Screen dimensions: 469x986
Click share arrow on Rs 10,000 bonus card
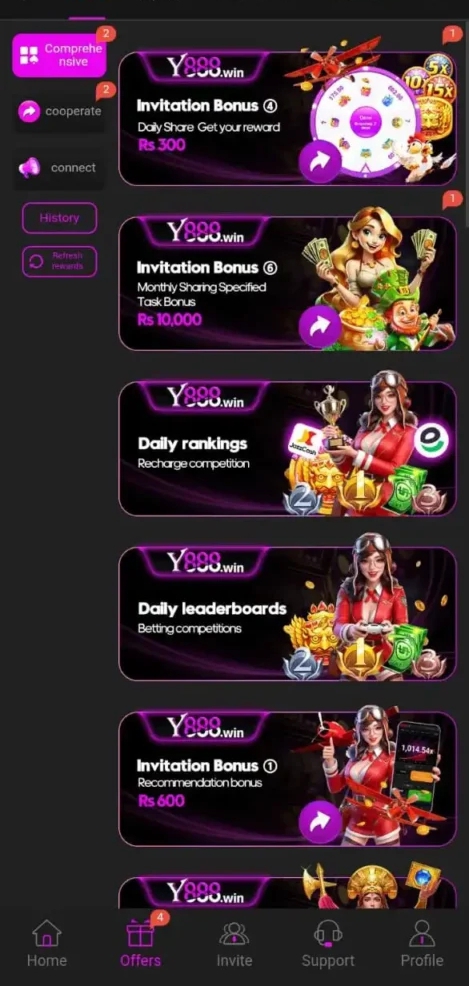[320, 326]
